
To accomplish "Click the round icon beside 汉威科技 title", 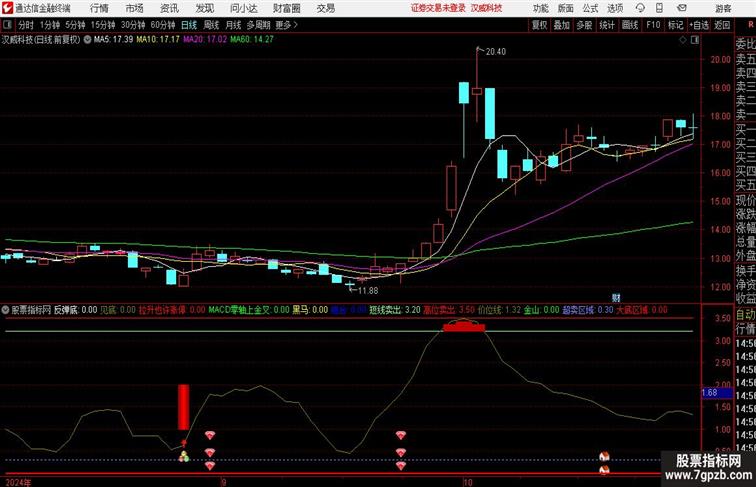I will pyautogui.click(x=87, y=40).
